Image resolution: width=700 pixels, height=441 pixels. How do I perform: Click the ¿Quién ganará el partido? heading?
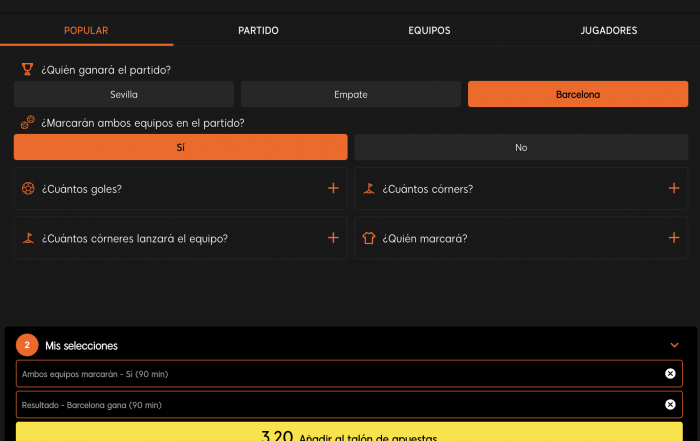coord(106,70)
